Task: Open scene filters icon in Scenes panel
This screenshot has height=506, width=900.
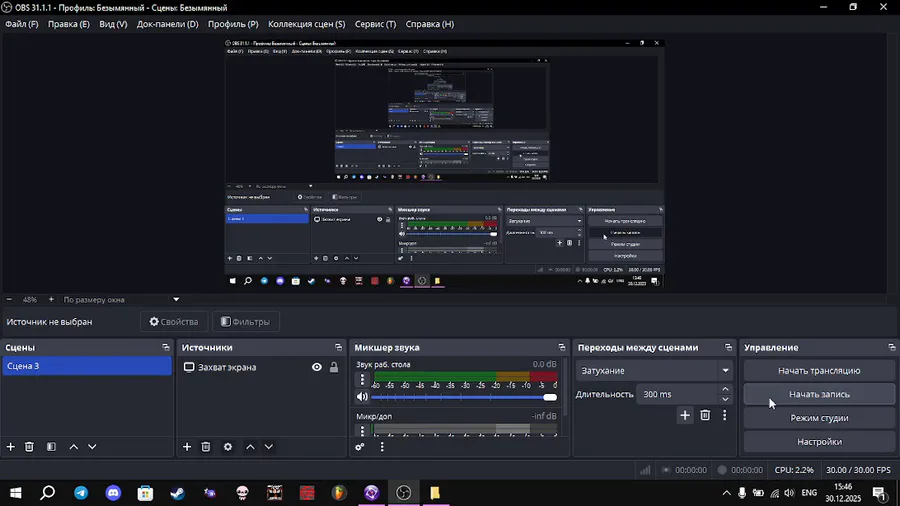Action: coord(51,446)
